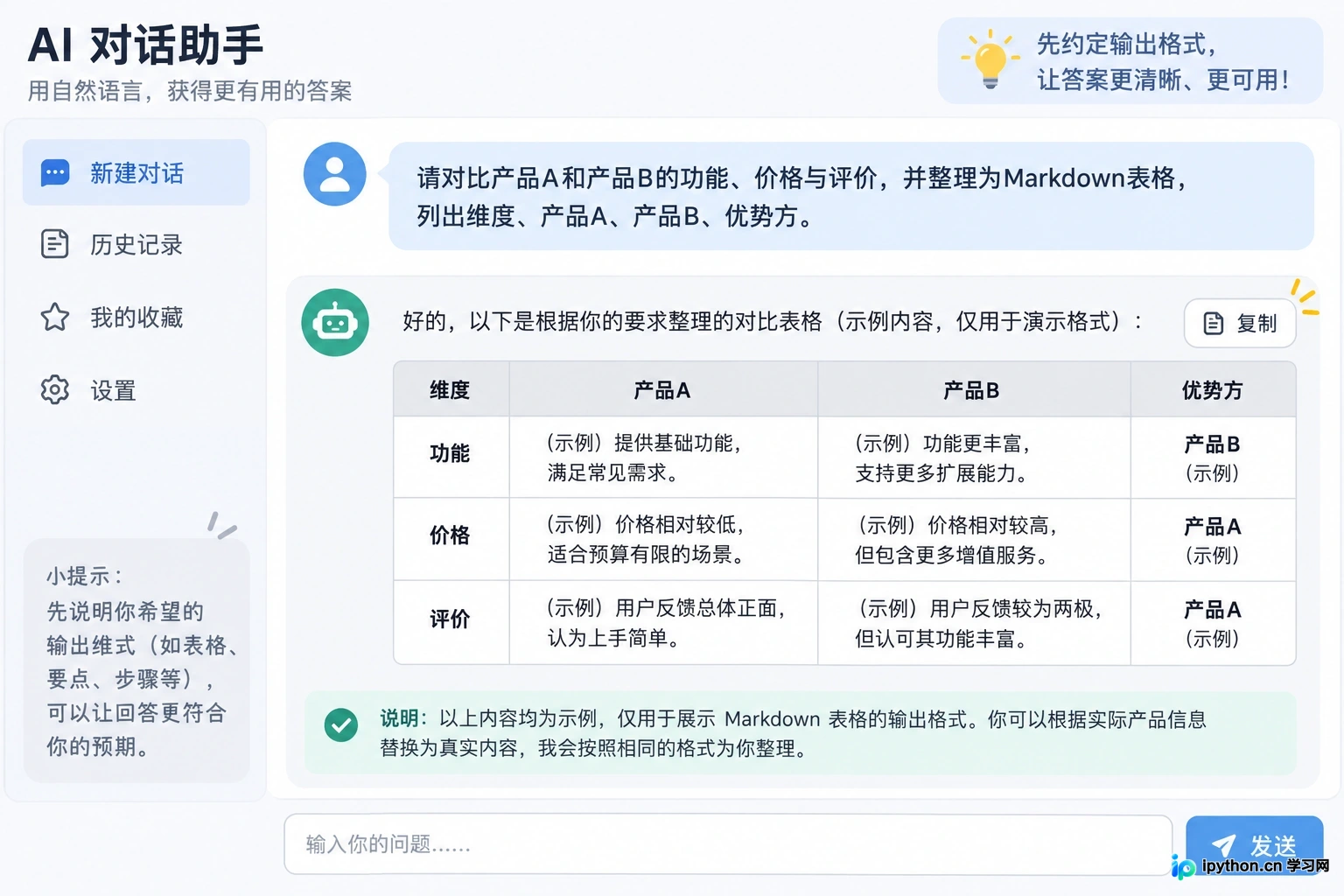Image resolution: width=1344 pixels, height=896 pixels.
Task: Click the 小提示 tip card in sidebar
Action: coord(136,661)
